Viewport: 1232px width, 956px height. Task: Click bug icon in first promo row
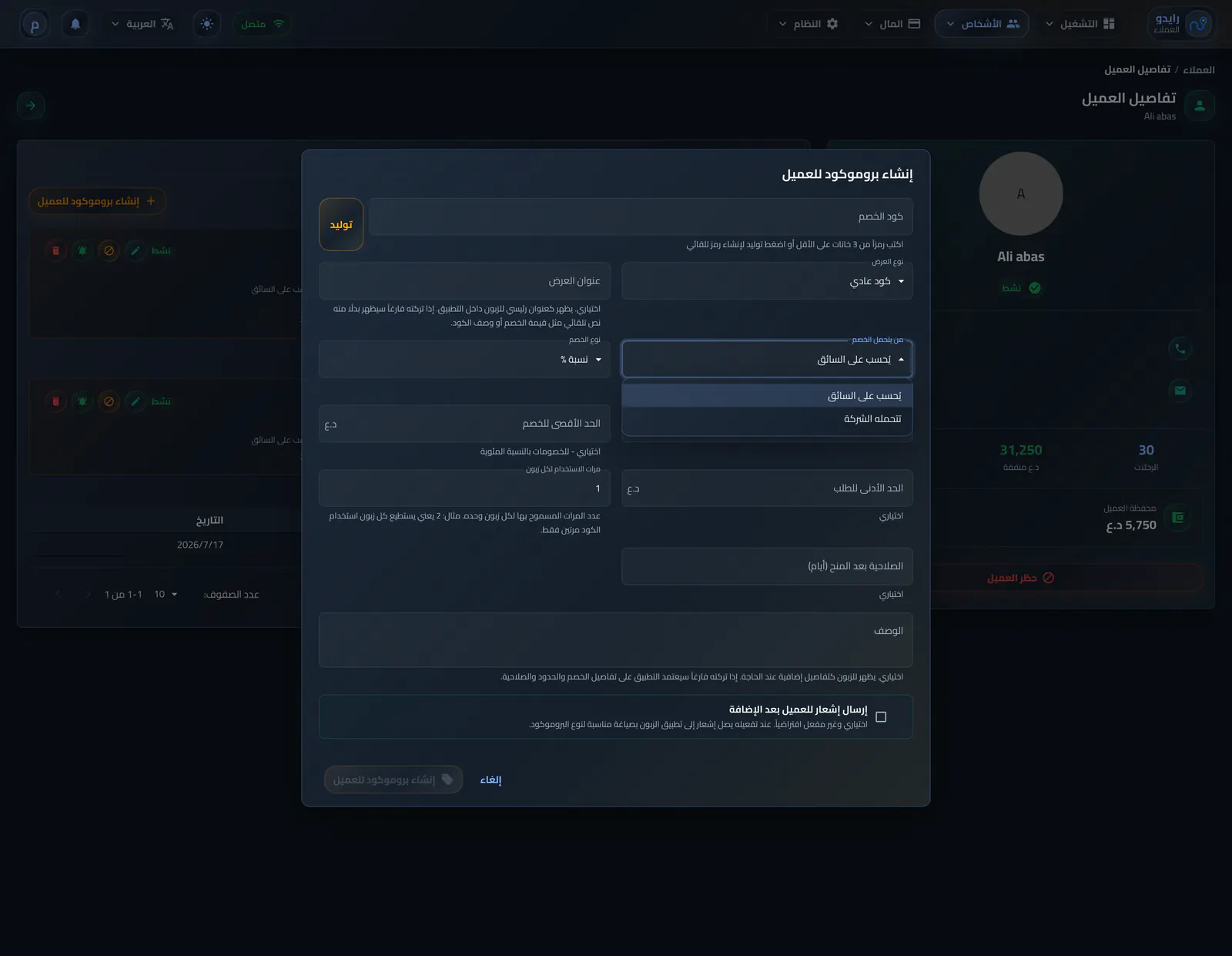pyautogui.click(x=82, y=250)
